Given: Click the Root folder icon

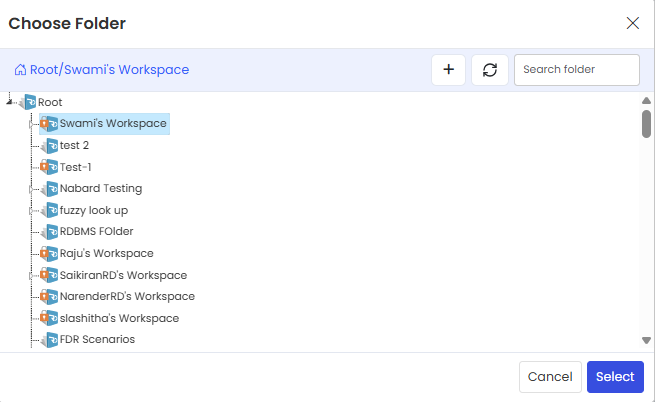Looking at the screenshot, I should pos(28,102).
